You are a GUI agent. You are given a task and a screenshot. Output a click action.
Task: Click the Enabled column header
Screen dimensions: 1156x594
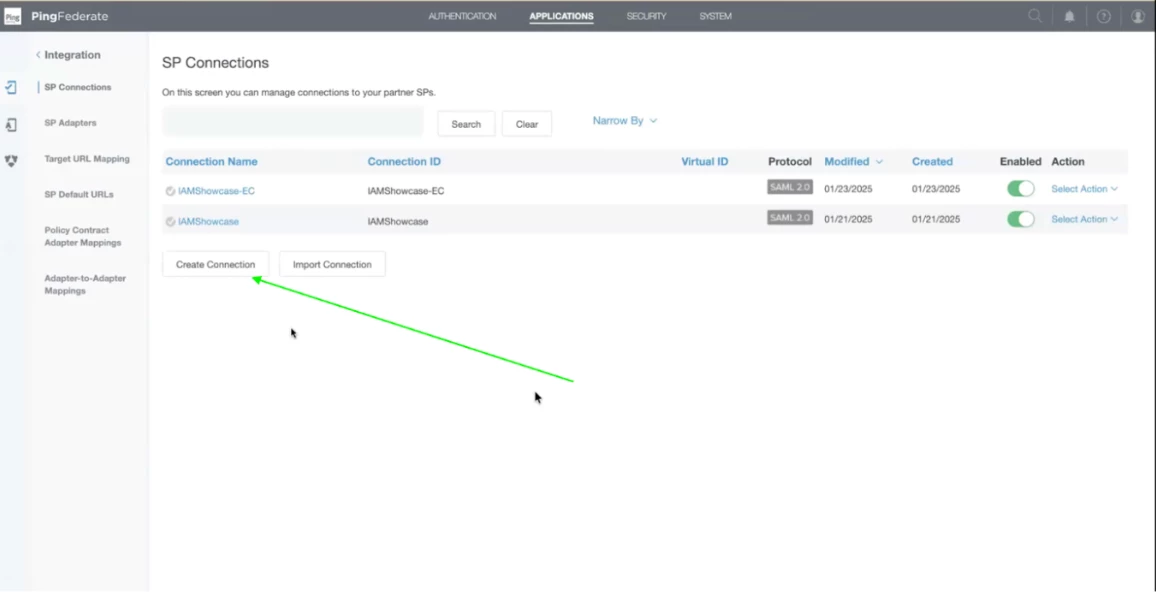point(1020,161)
